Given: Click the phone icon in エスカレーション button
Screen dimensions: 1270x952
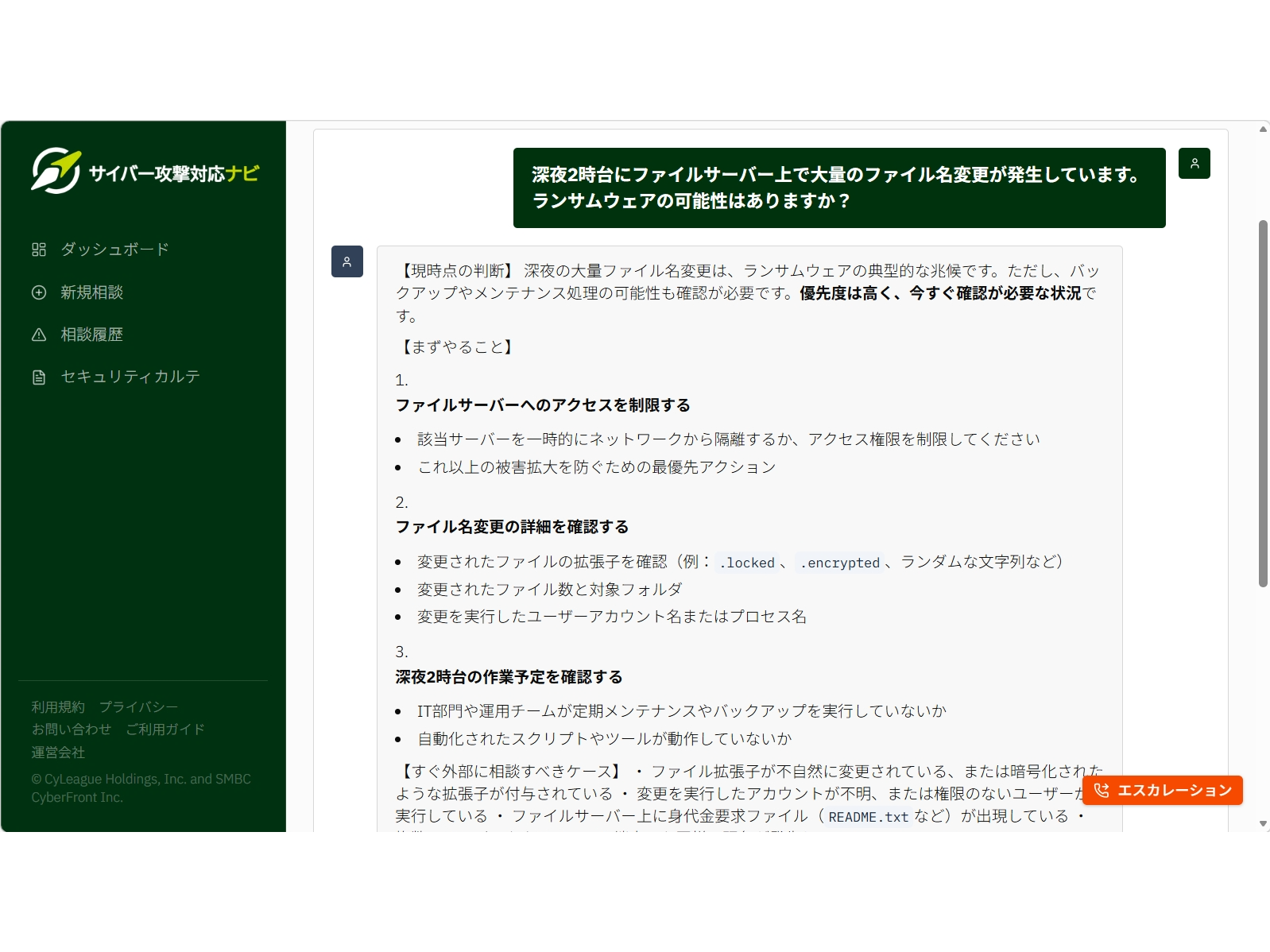Looking at the screenshot, I should pos(1102,790).
